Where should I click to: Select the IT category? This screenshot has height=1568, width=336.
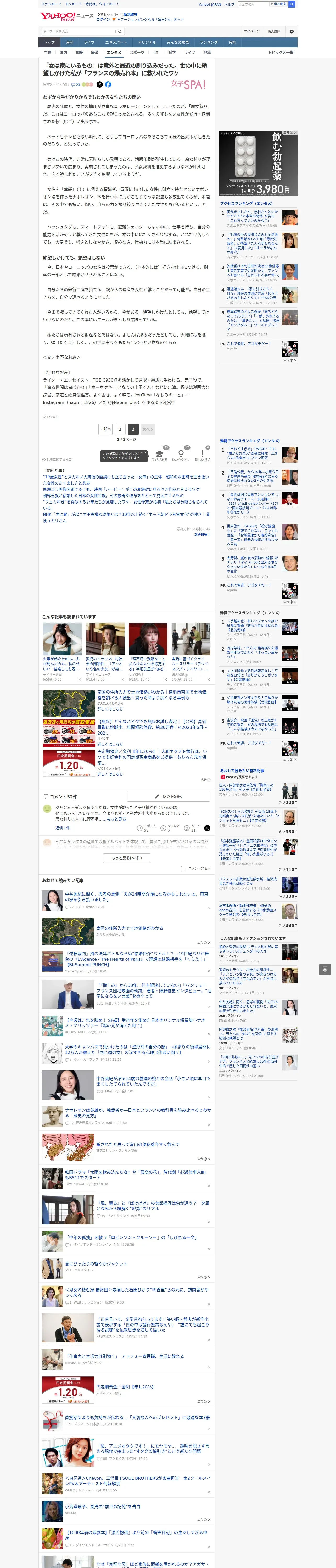156,53
